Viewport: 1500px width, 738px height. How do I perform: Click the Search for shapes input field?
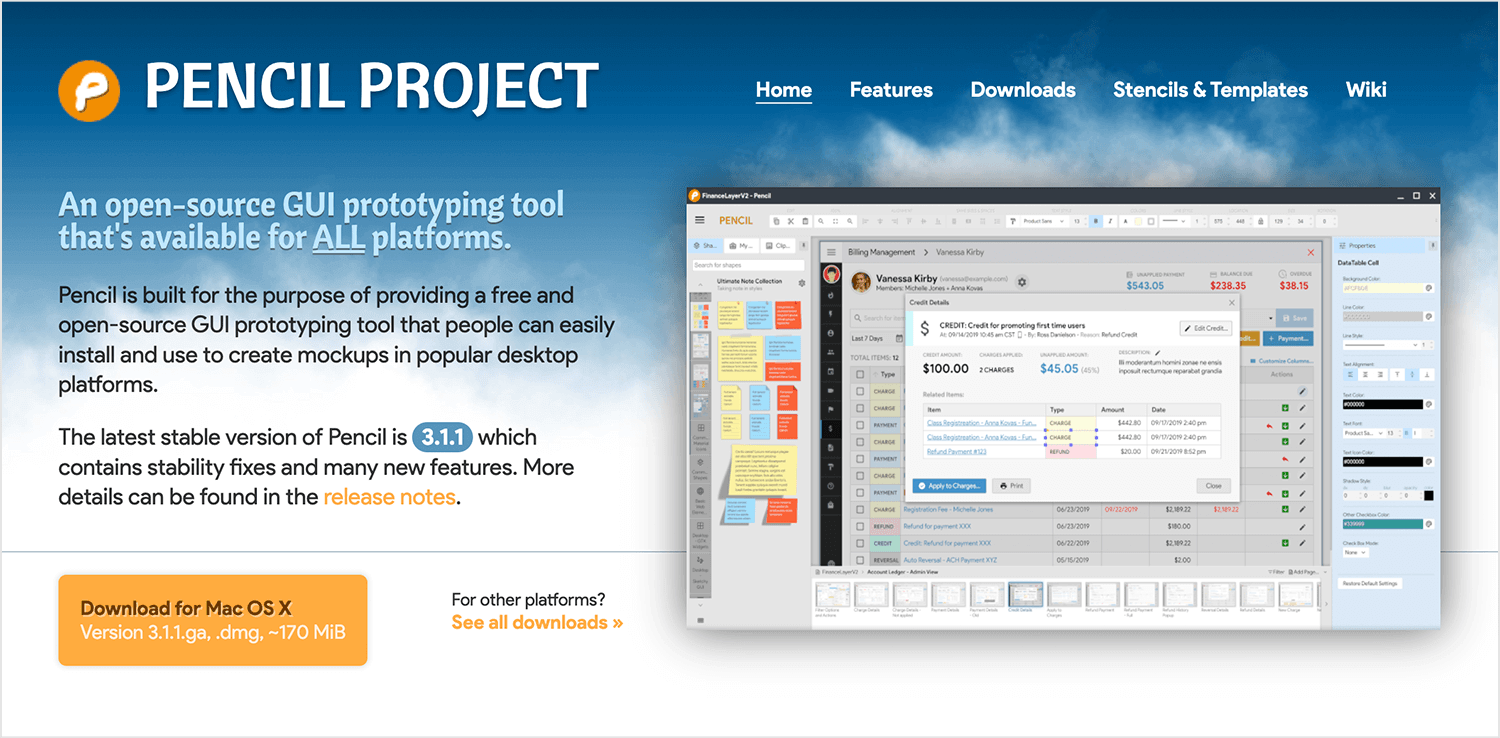coord(748,265)
